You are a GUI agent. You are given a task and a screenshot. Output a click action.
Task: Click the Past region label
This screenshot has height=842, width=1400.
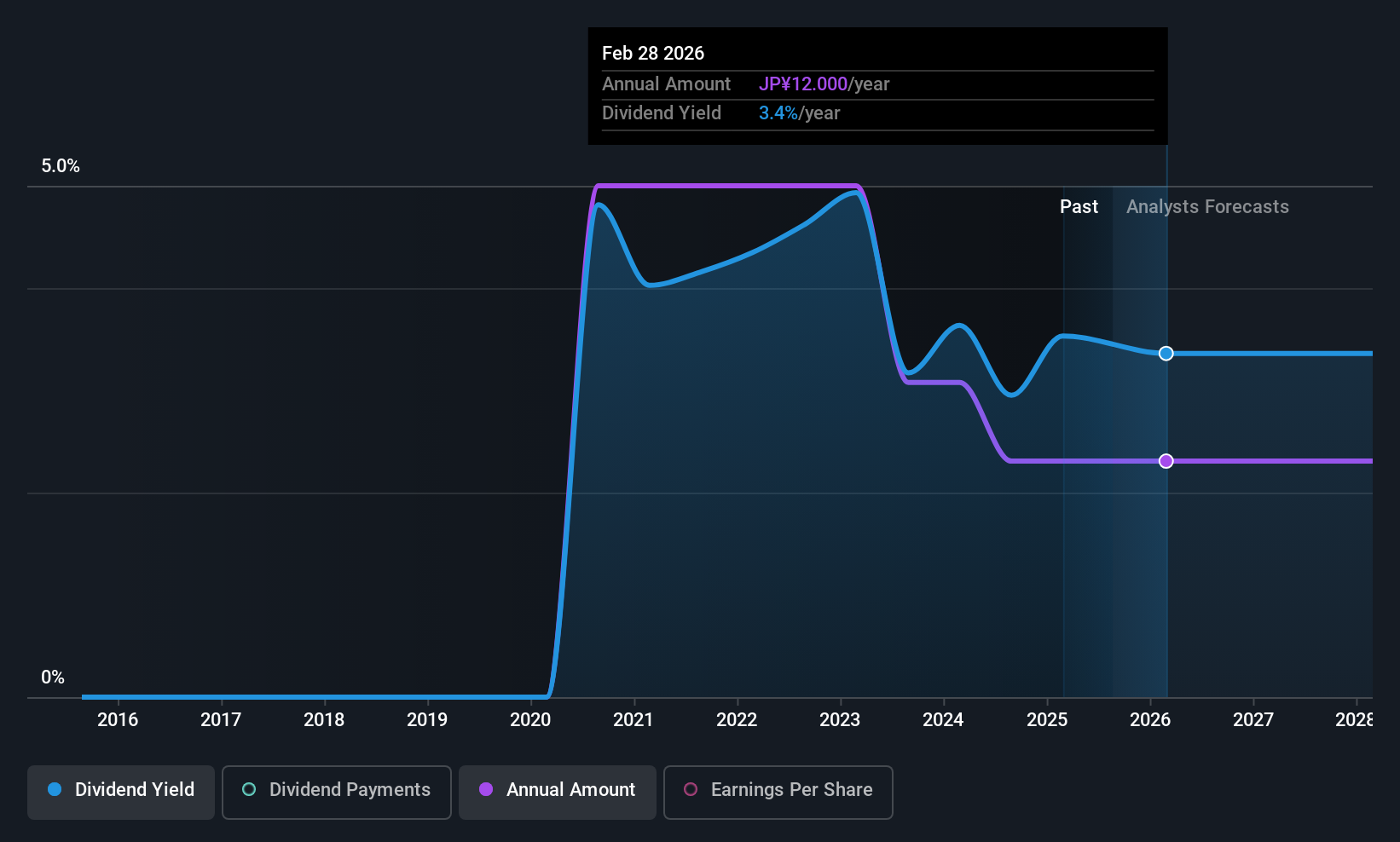tap(1079, 207)
